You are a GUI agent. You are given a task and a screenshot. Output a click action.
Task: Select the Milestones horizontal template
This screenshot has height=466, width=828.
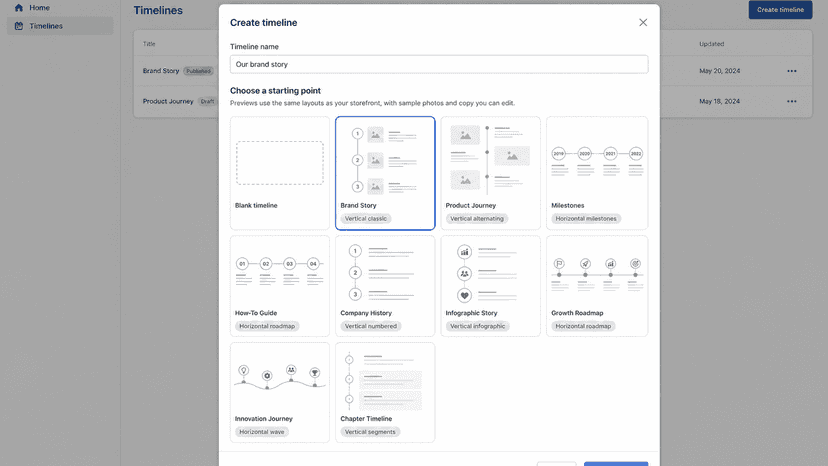pyautogui.click(x=597, y=173)
